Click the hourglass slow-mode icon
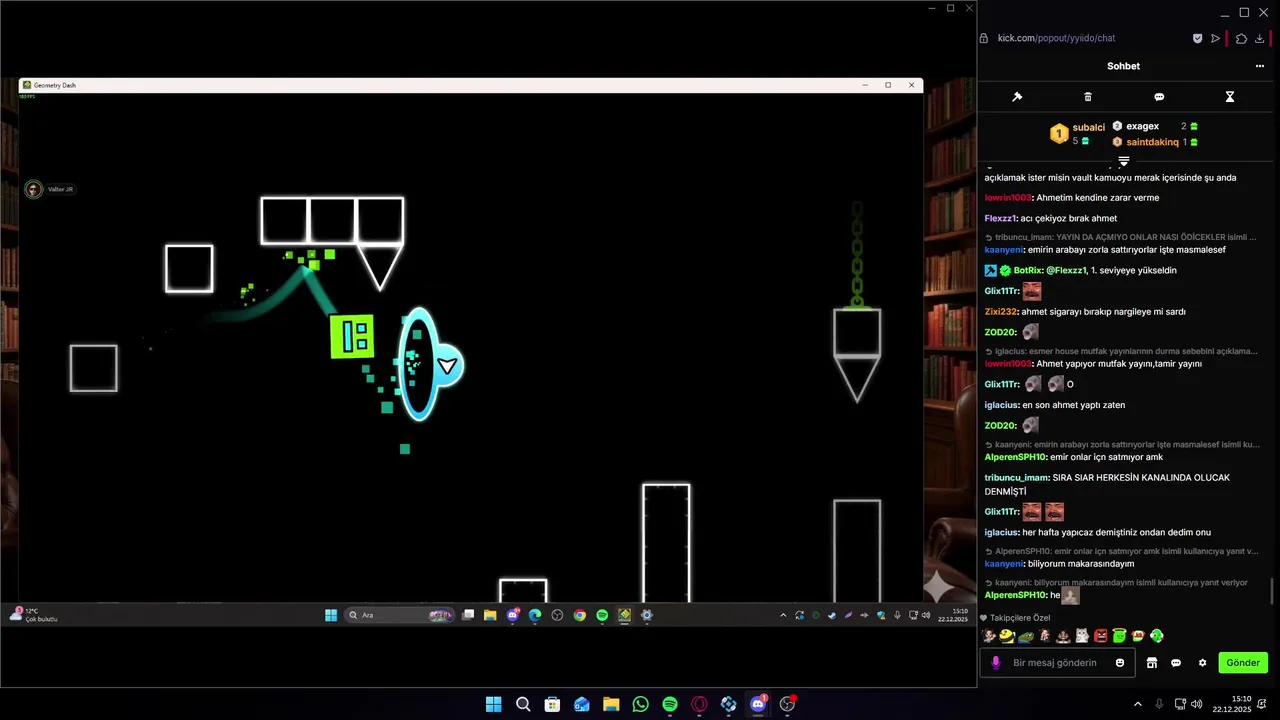Screen dimensions: 1280x720 (x=1230, y=97)
